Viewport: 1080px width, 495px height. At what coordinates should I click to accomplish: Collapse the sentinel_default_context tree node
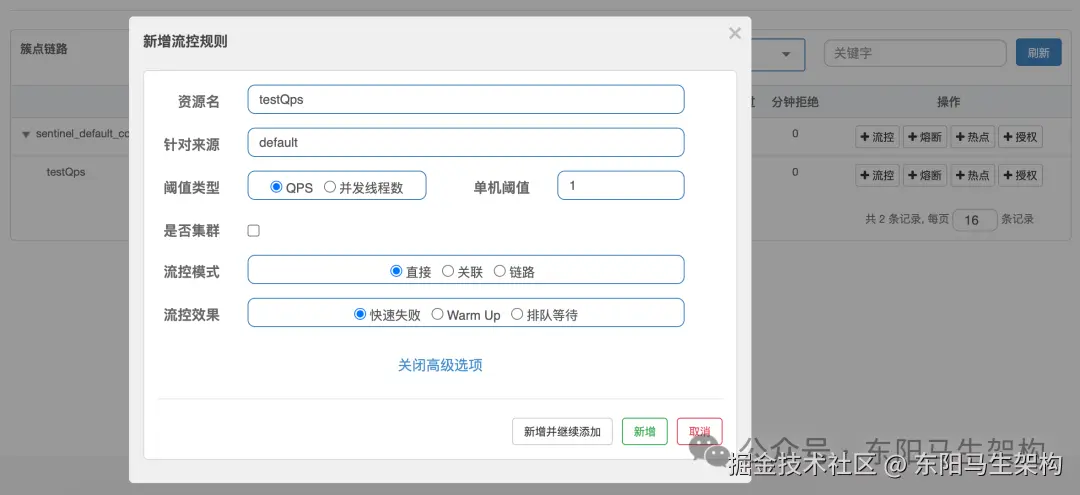(26, 134)
